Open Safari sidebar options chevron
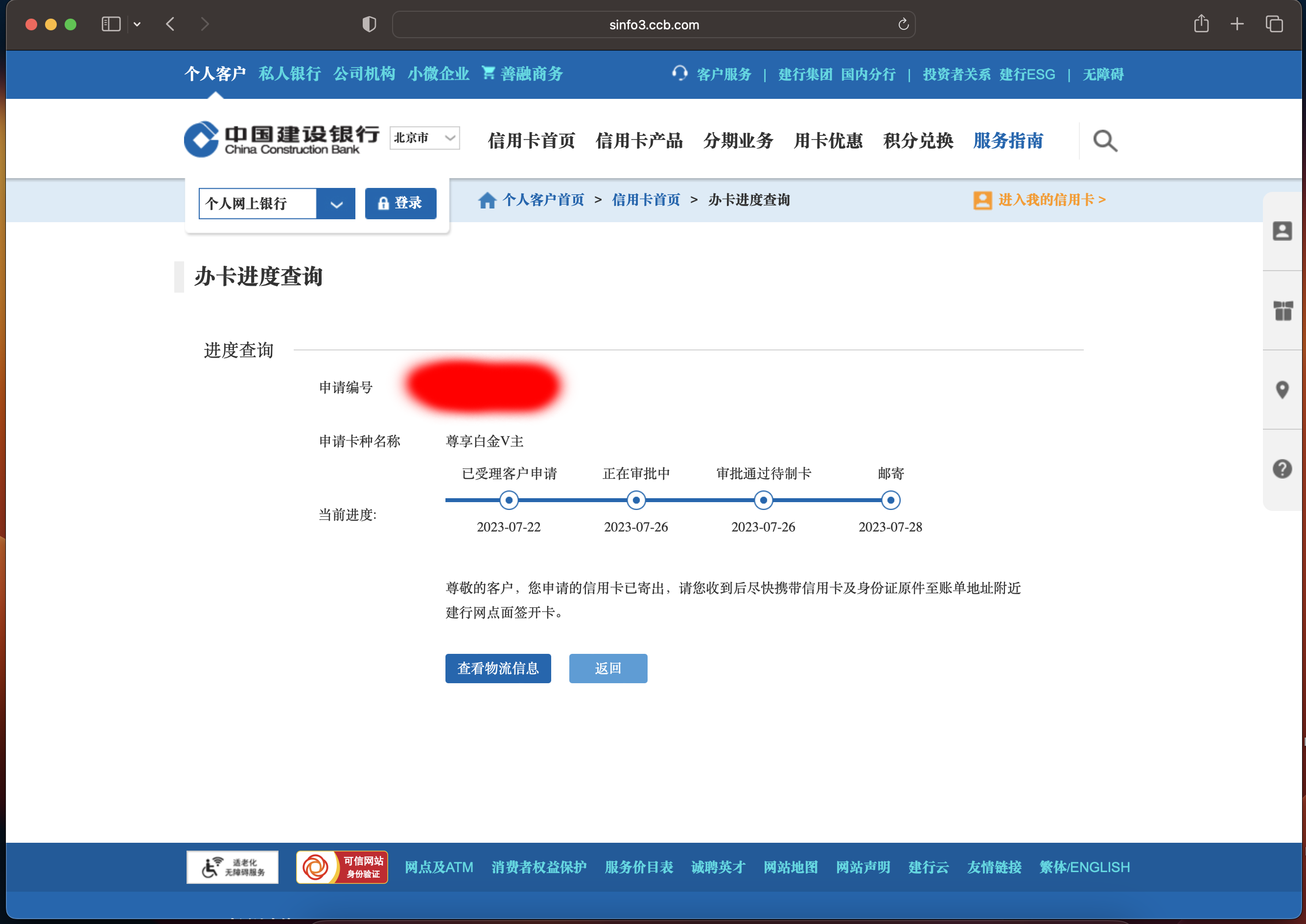 tap(137, 24)
